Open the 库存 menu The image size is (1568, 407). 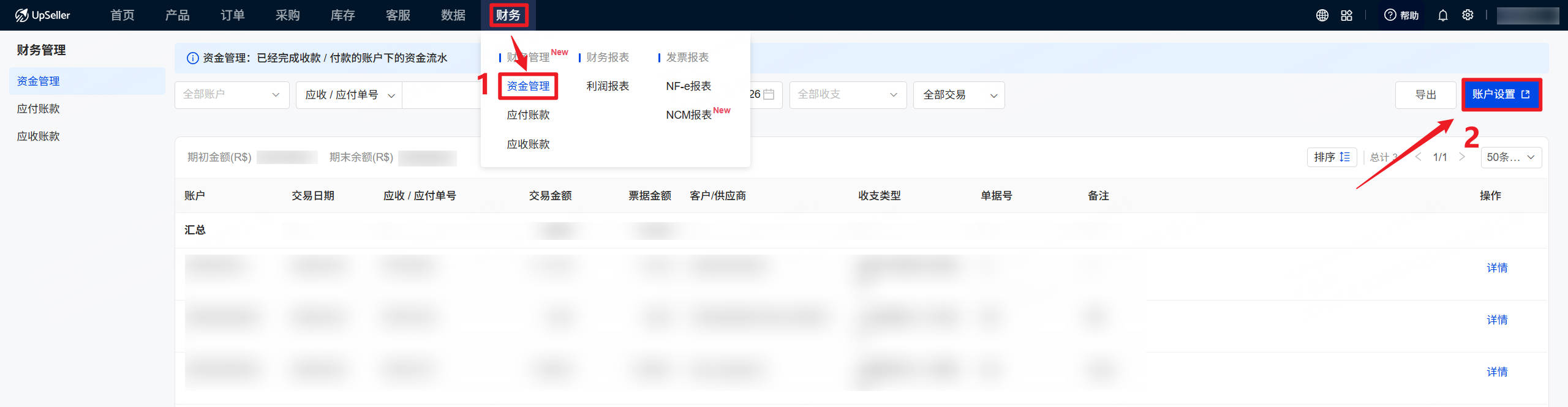[x=342, y=15]
